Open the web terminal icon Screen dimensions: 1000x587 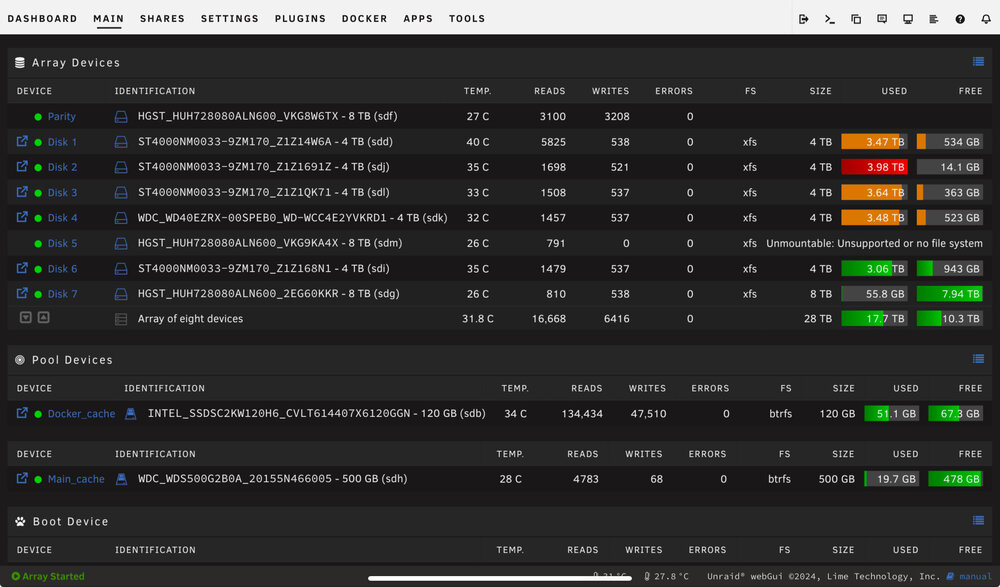830,19
